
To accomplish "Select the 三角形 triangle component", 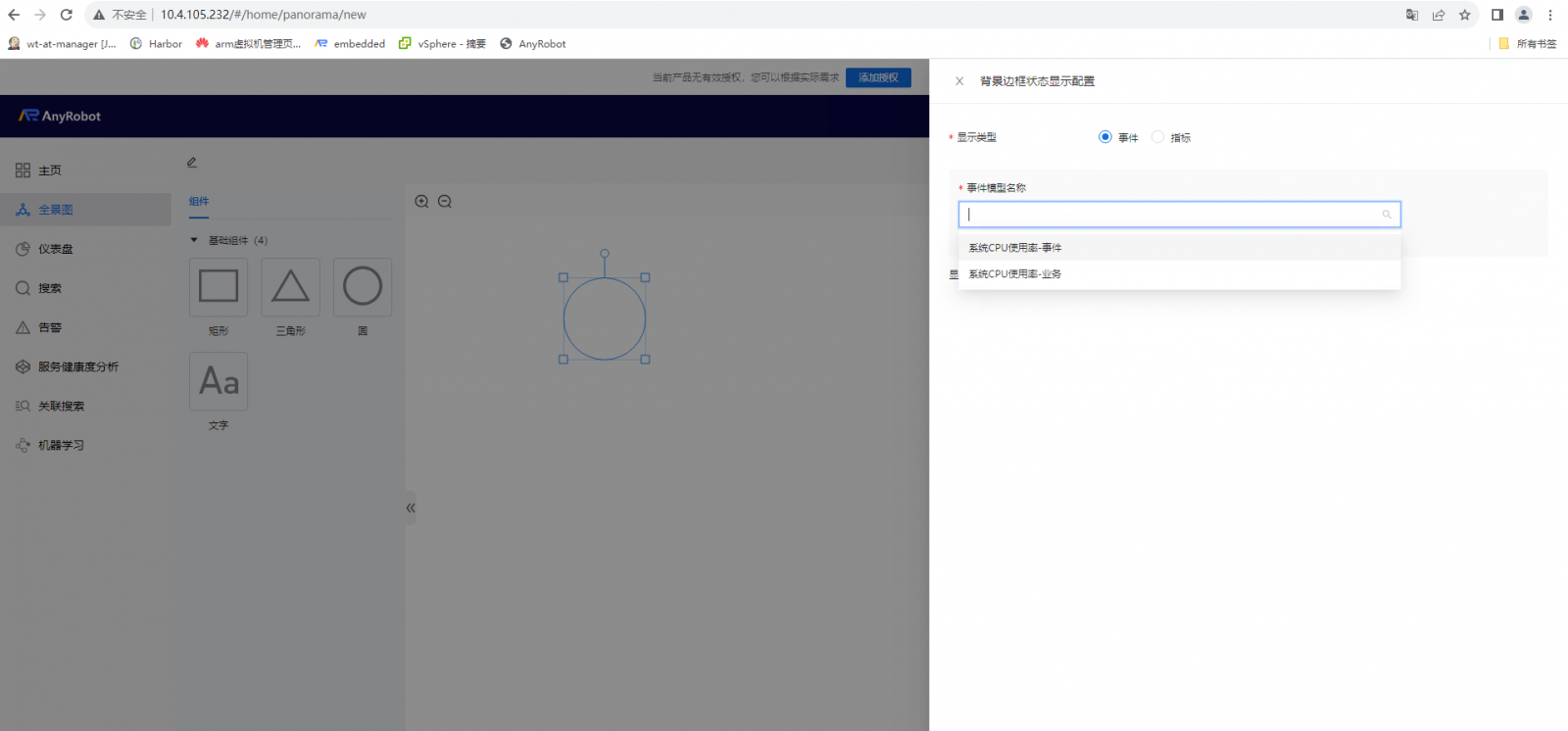I will 290,287.
